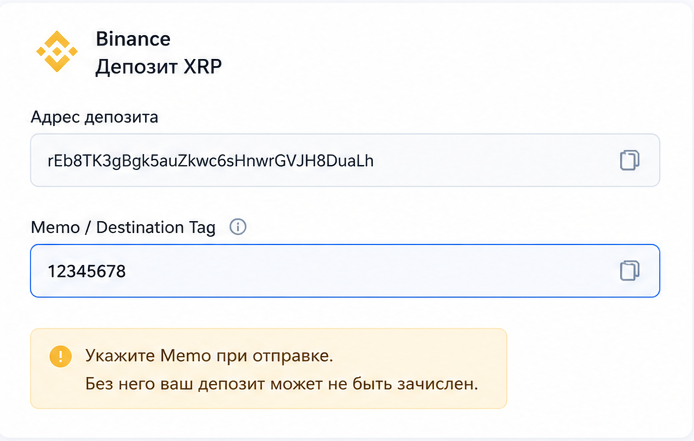Click the word XRP in the heading
Viewport: 694px width, 441px height.
point(203,66)
